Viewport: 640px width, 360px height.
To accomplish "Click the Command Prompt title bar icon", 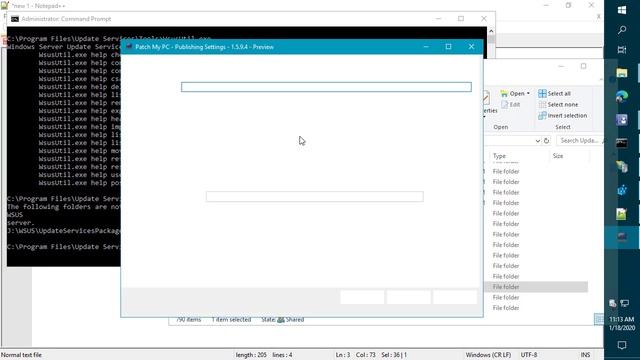I will [15, 19].
